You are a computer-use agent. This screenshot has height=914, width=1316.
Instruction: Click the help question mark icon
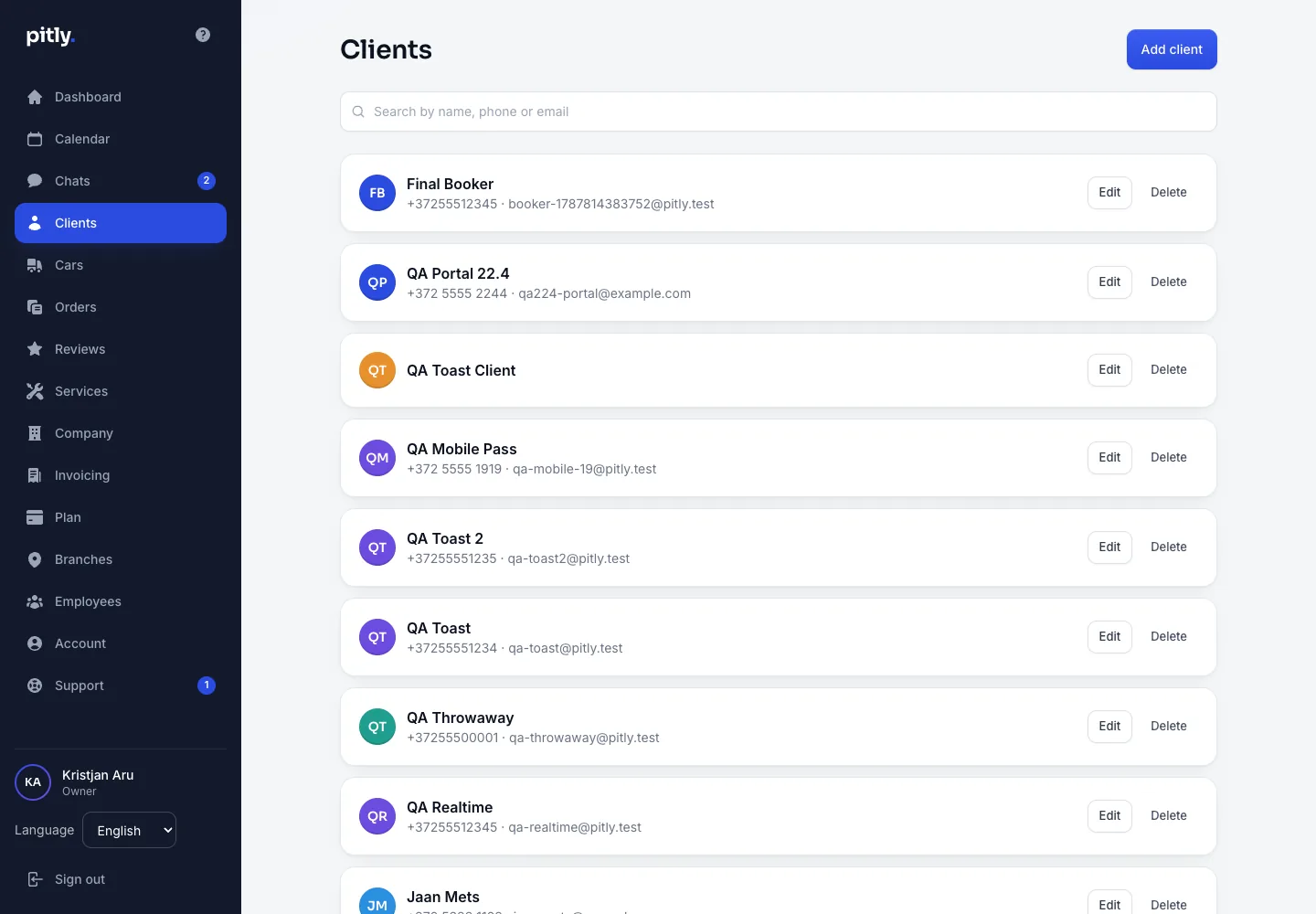coord(203,35)
